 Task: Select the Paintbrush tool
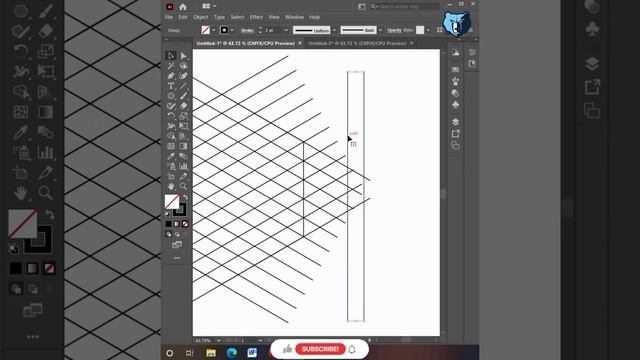click(x=183, y=96)
